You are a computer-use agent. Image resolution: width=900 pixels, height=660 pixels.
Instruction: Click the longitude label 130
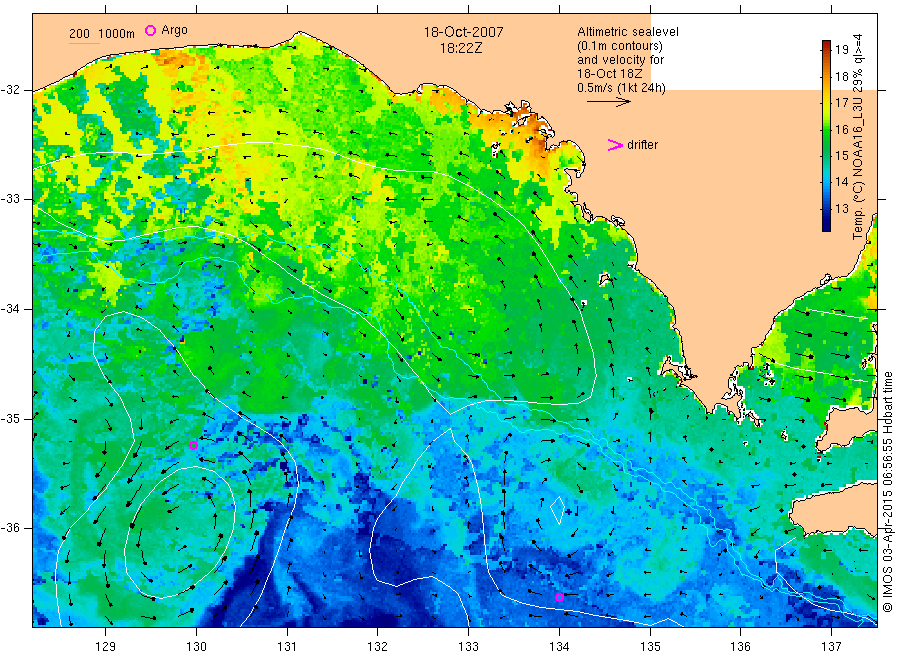pyautogui.click(x=196, y=647)
